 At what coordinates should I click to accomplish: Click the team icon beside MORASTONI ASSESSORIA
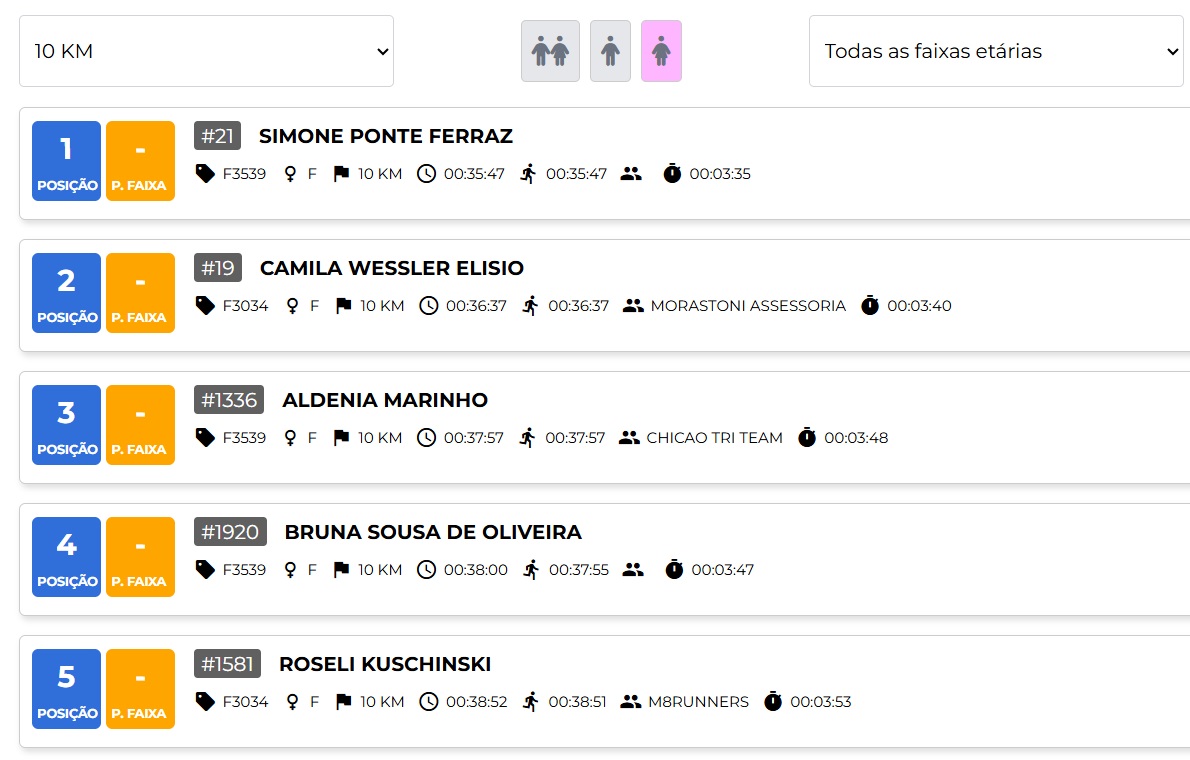[633, 306]
